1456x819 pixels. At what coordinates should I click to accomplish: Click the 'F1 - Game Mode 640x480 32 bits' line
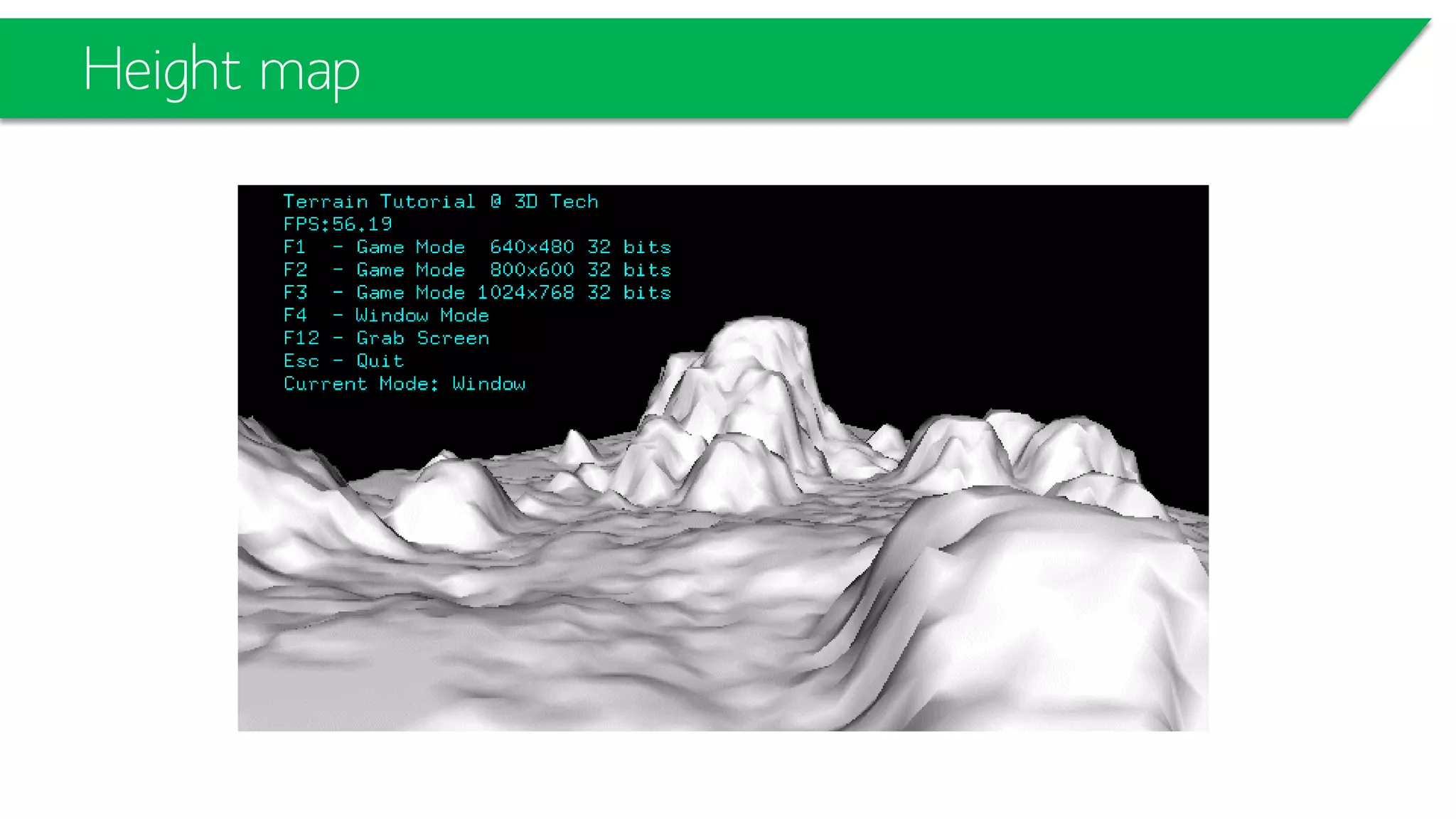coord(477,247)
